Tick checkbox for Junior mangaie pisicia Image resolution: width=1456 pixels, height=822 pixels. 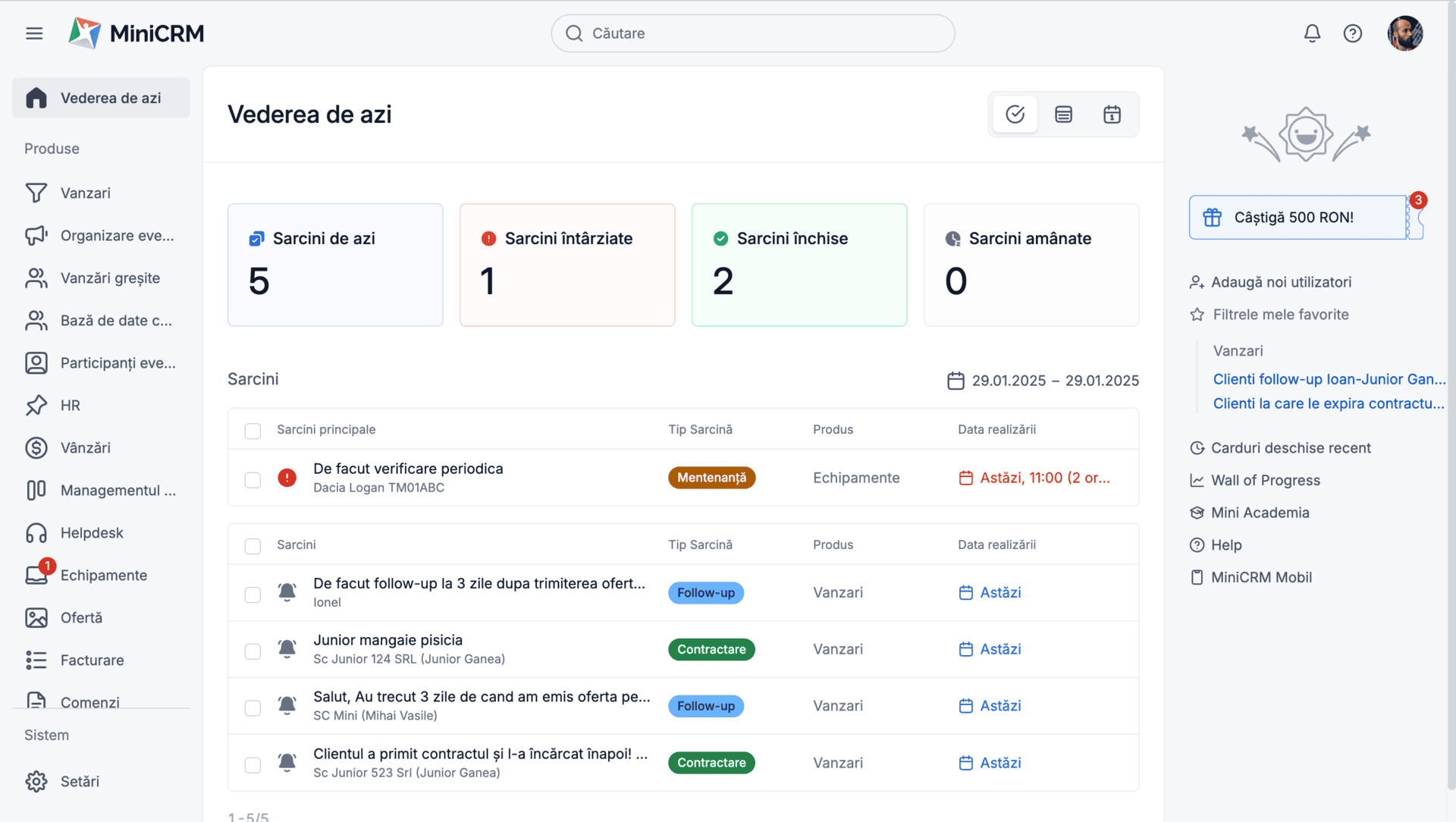click(x=253, y=651)
